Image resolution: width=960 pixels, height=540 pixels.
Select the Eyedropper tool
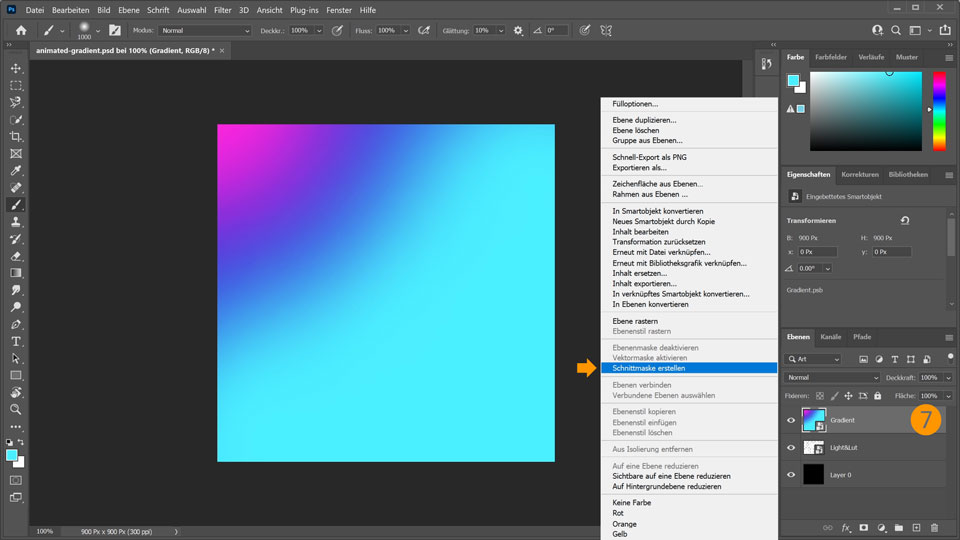[x=16, y=171]
